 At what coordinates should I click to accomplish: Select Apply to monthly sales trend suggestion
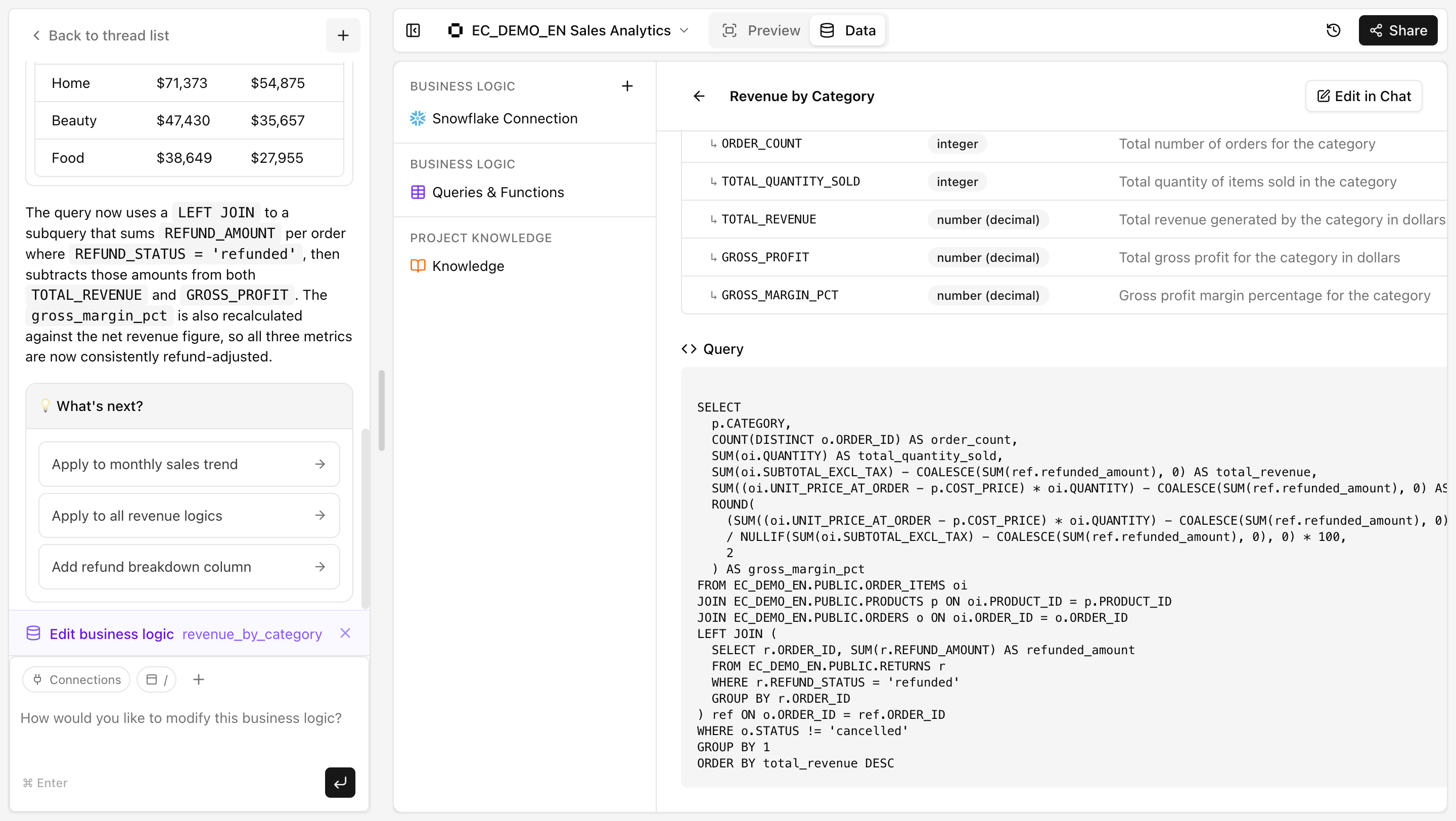189,464
